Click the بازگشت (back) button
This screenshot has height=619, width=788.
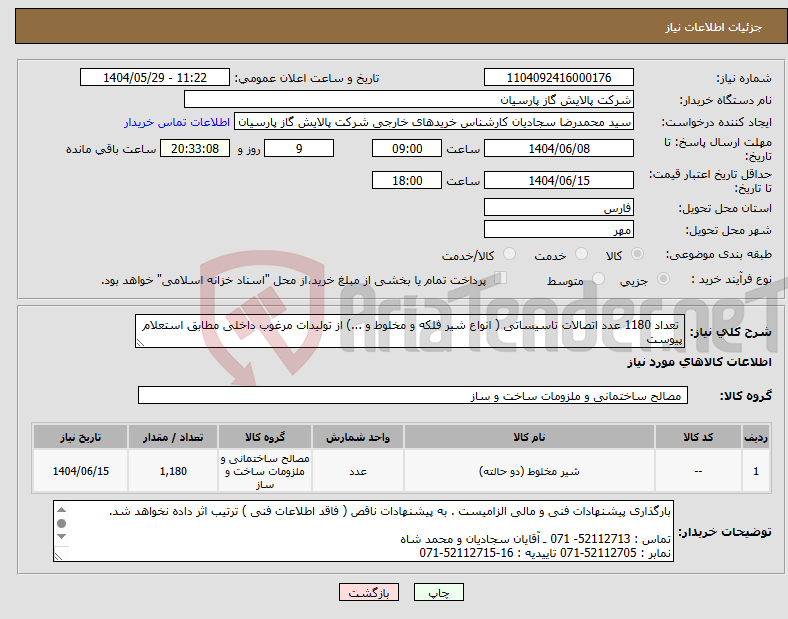(x=369, y=592)
